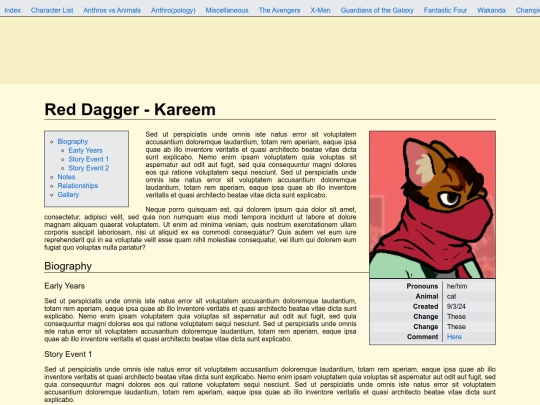Select the Anthro(pology) nav item
The width and height of the screenshot is (540, 405).
pos(173,10)
